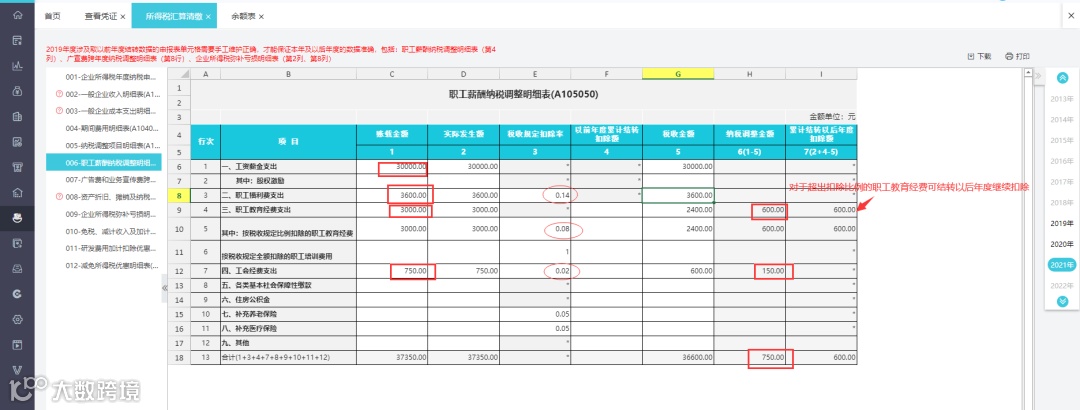The width and height of the screenshot is (1080, 410).
Task: Click the storefront icon in the left sidebar
Action: (x=17, y=167)
